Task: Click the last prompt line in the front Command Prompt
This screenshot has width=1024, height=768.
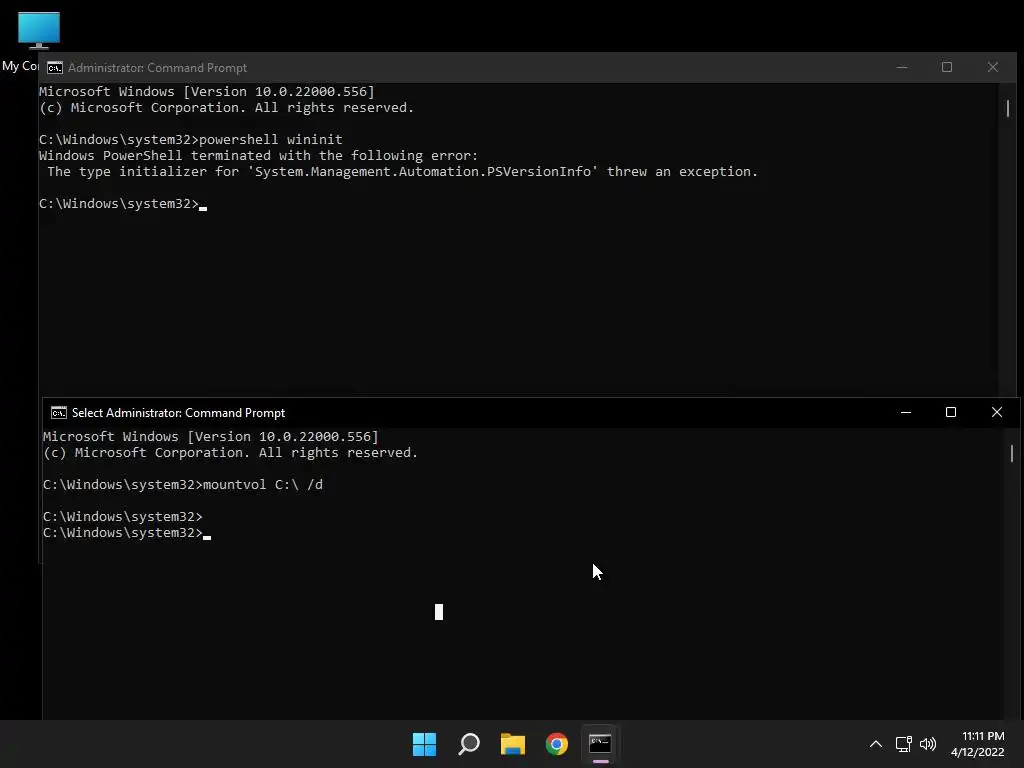Action: coord(127,533)
